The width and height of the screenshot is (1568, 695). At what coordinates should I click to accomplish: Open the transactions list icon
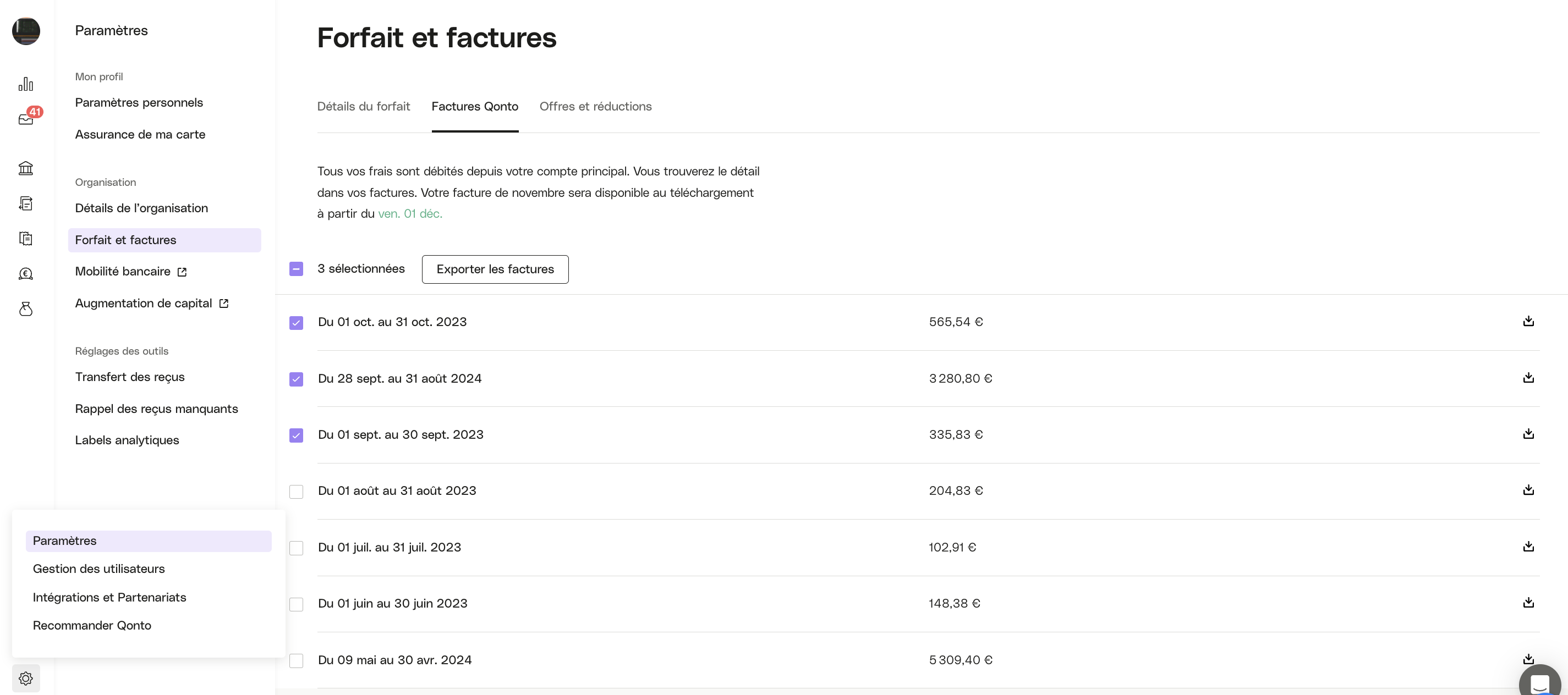click(x=25, y=203)
